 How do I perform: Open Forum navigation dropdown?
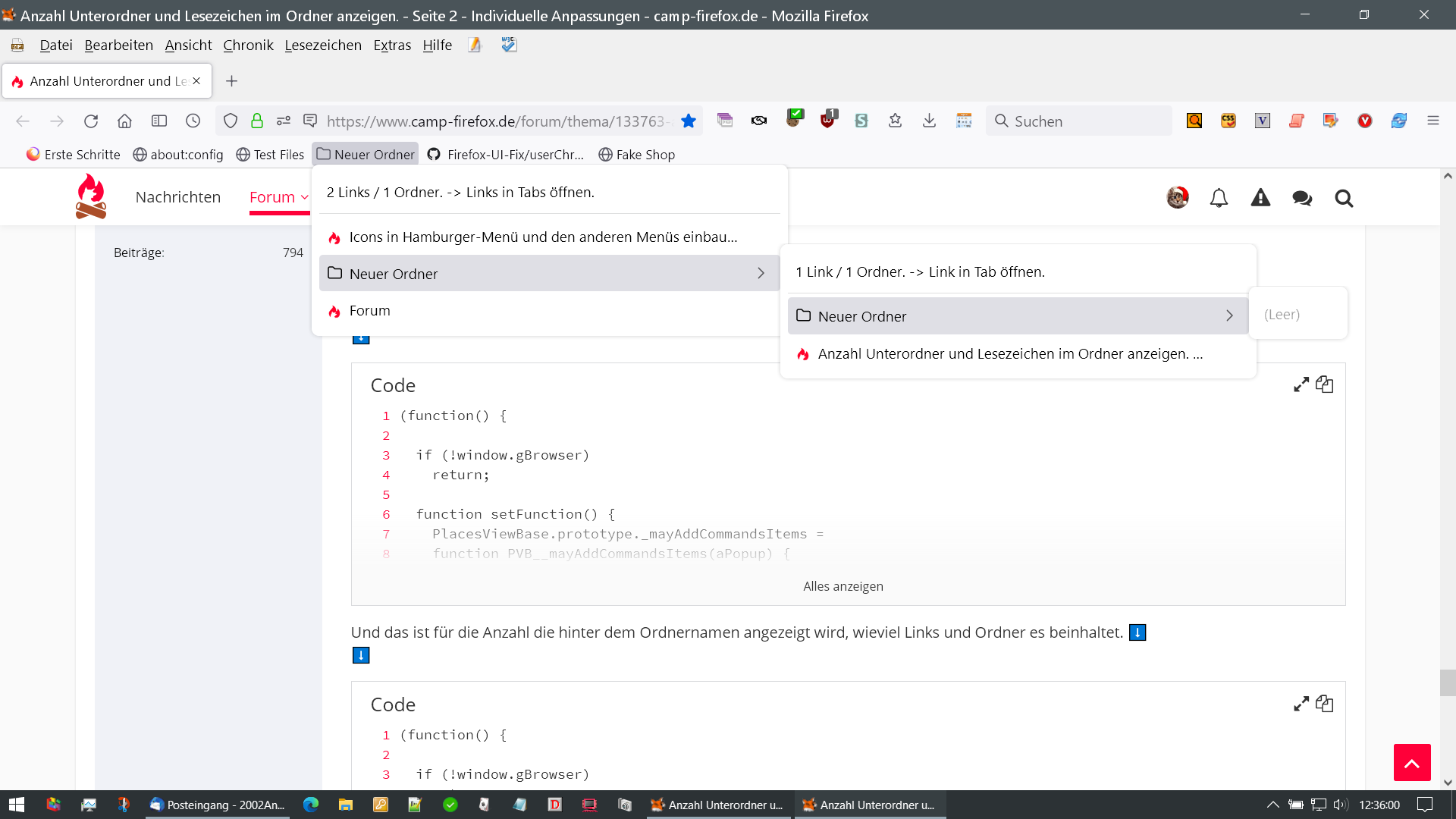coord(279,197)
